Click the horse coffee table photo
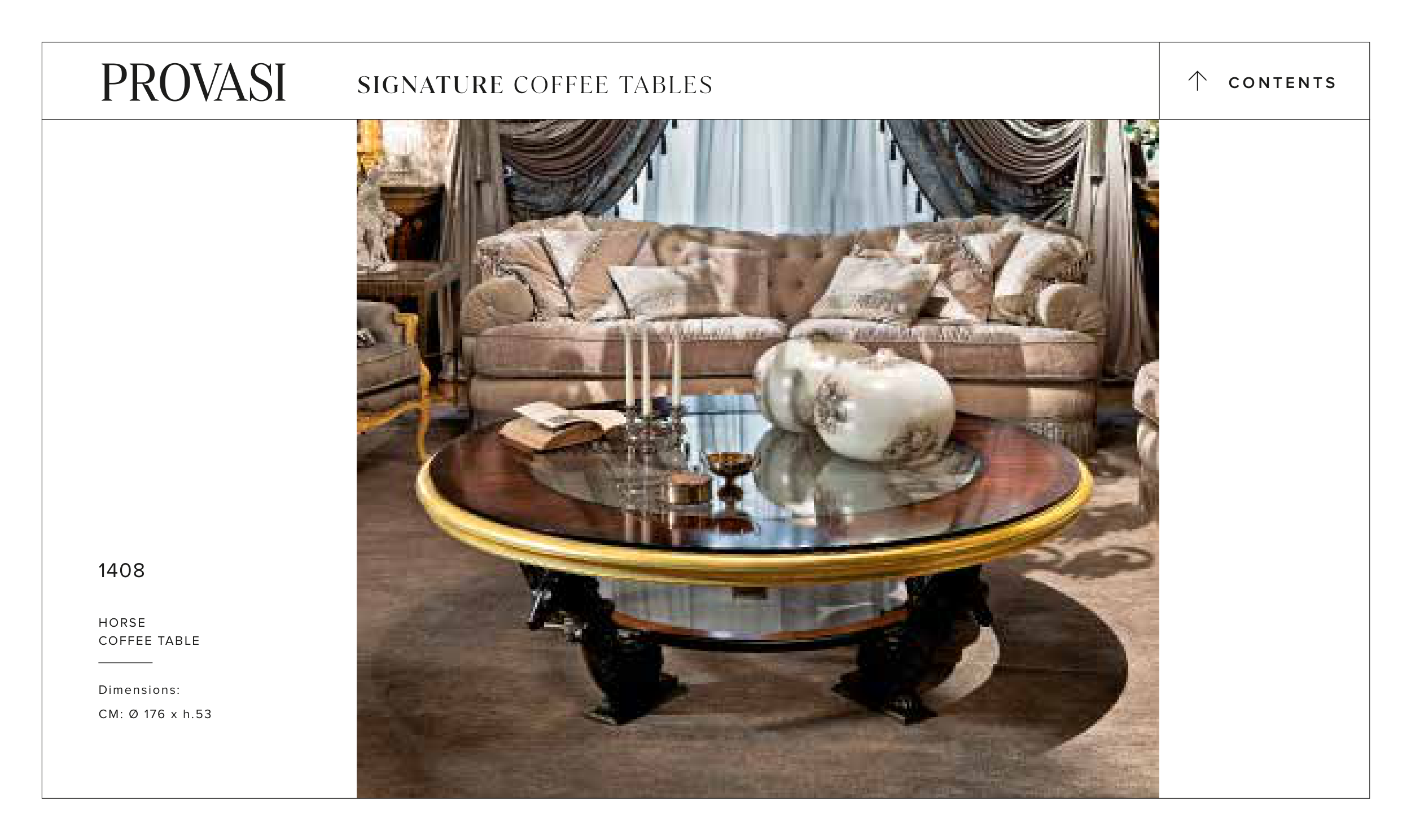The height and width of the screenshot is (840, 1411). pyautogui.click(x=757, y=459)
